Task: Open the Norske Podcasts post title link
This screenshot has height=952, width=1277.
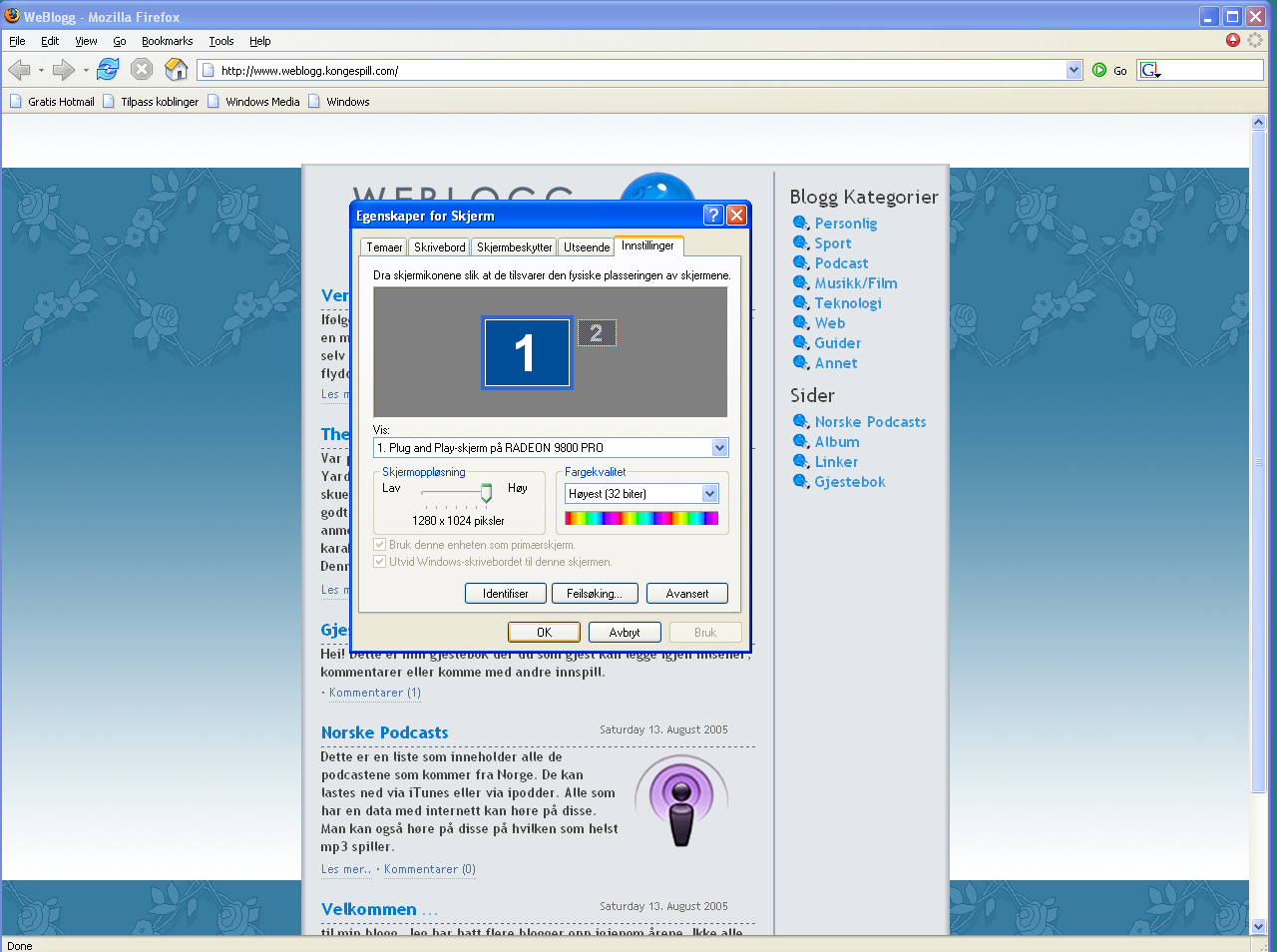Action: coord(385,732)
